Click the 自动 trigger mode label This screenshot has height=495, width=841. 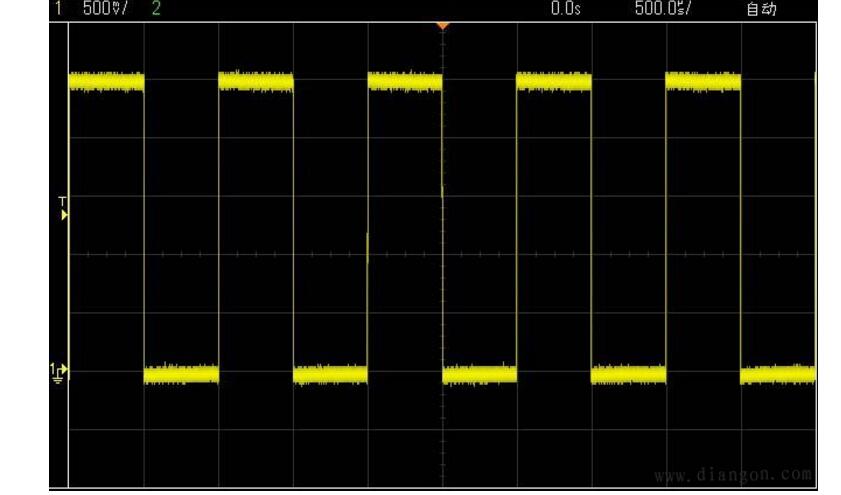[x=761, y=9]
